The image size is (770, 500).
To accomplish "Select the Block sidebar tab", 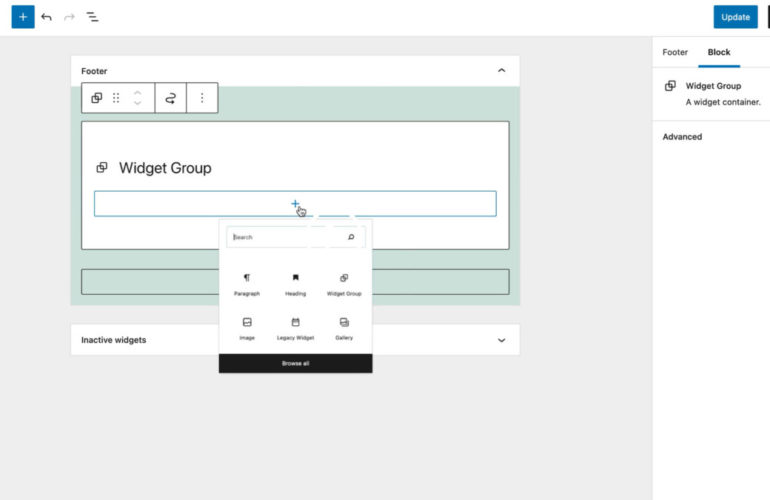I will tap(719, 52).
